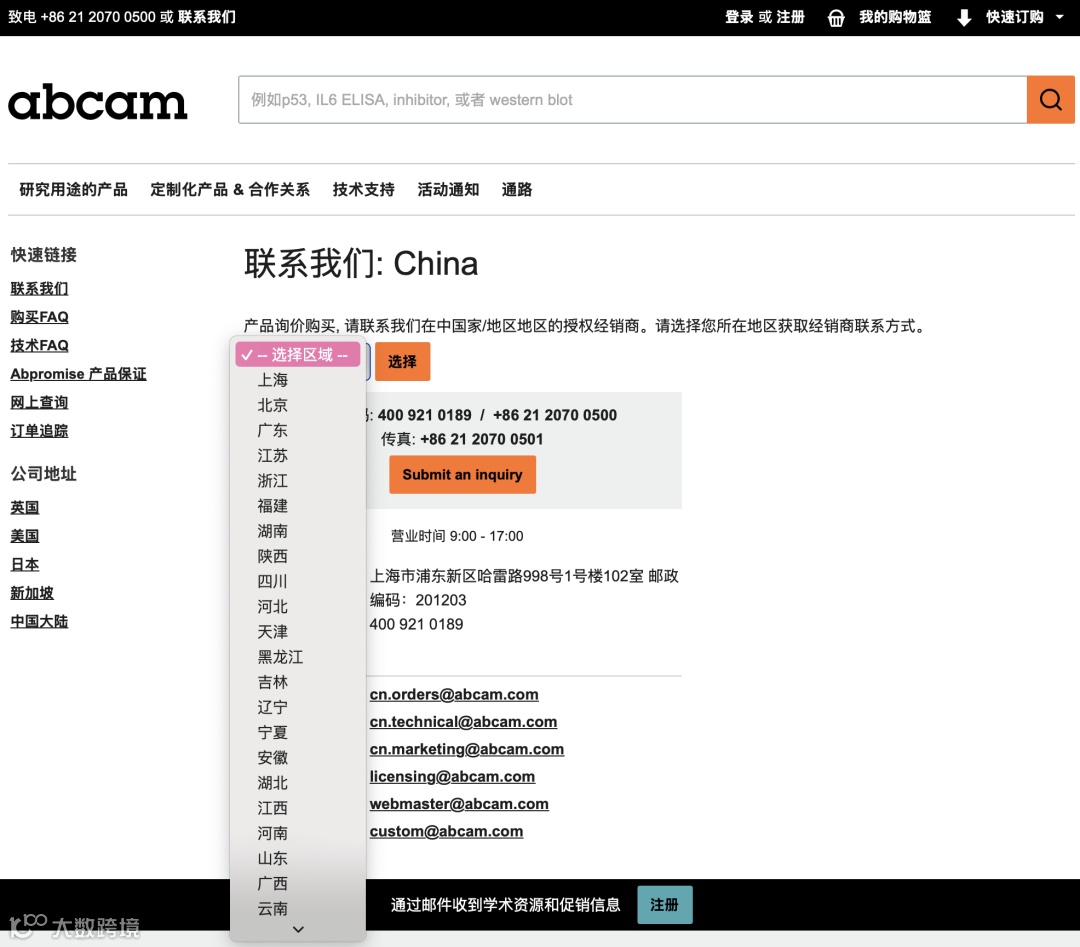Open 快速订购 link

1015,17
